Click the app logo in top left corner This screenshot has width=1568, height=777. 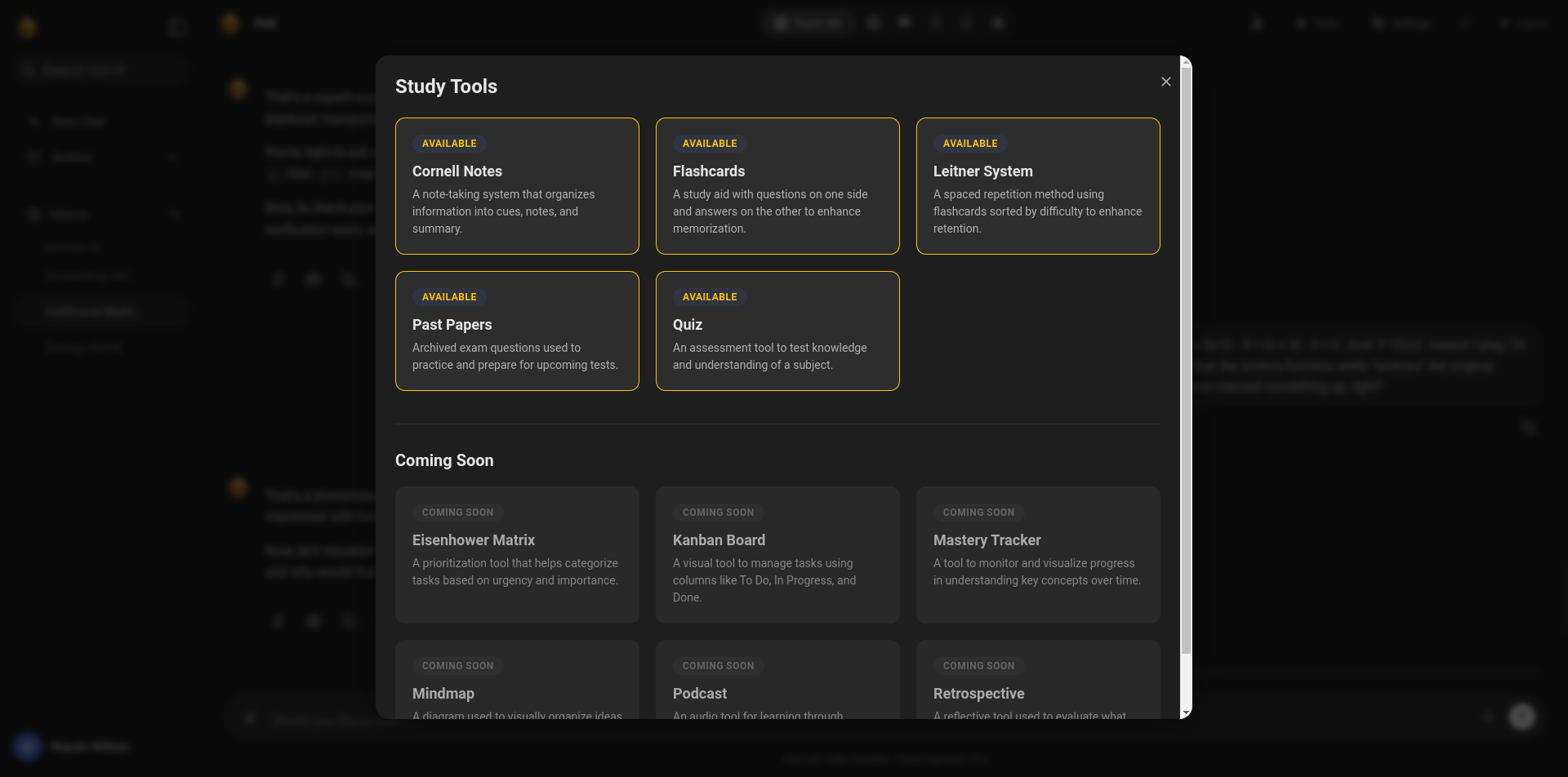tap(28, 28)
